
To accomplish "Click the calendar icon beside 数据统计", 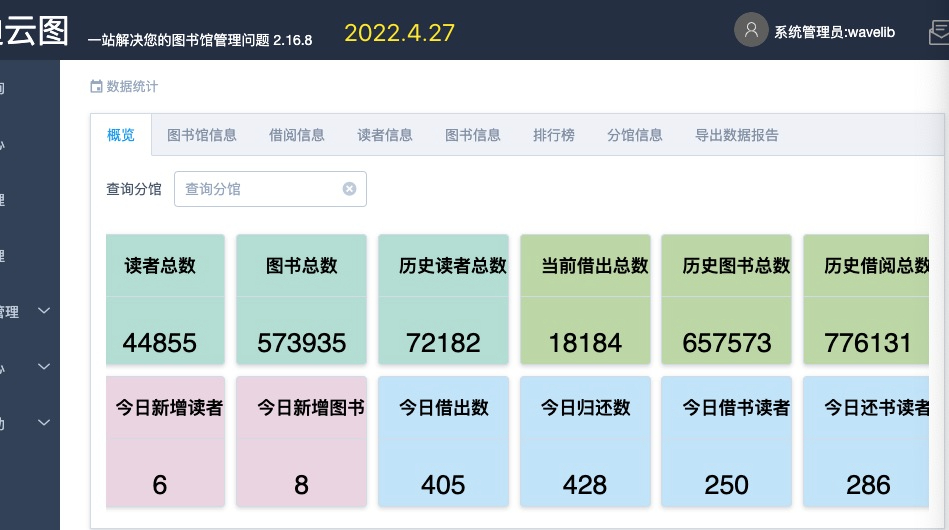I will [x=96, y=87].
